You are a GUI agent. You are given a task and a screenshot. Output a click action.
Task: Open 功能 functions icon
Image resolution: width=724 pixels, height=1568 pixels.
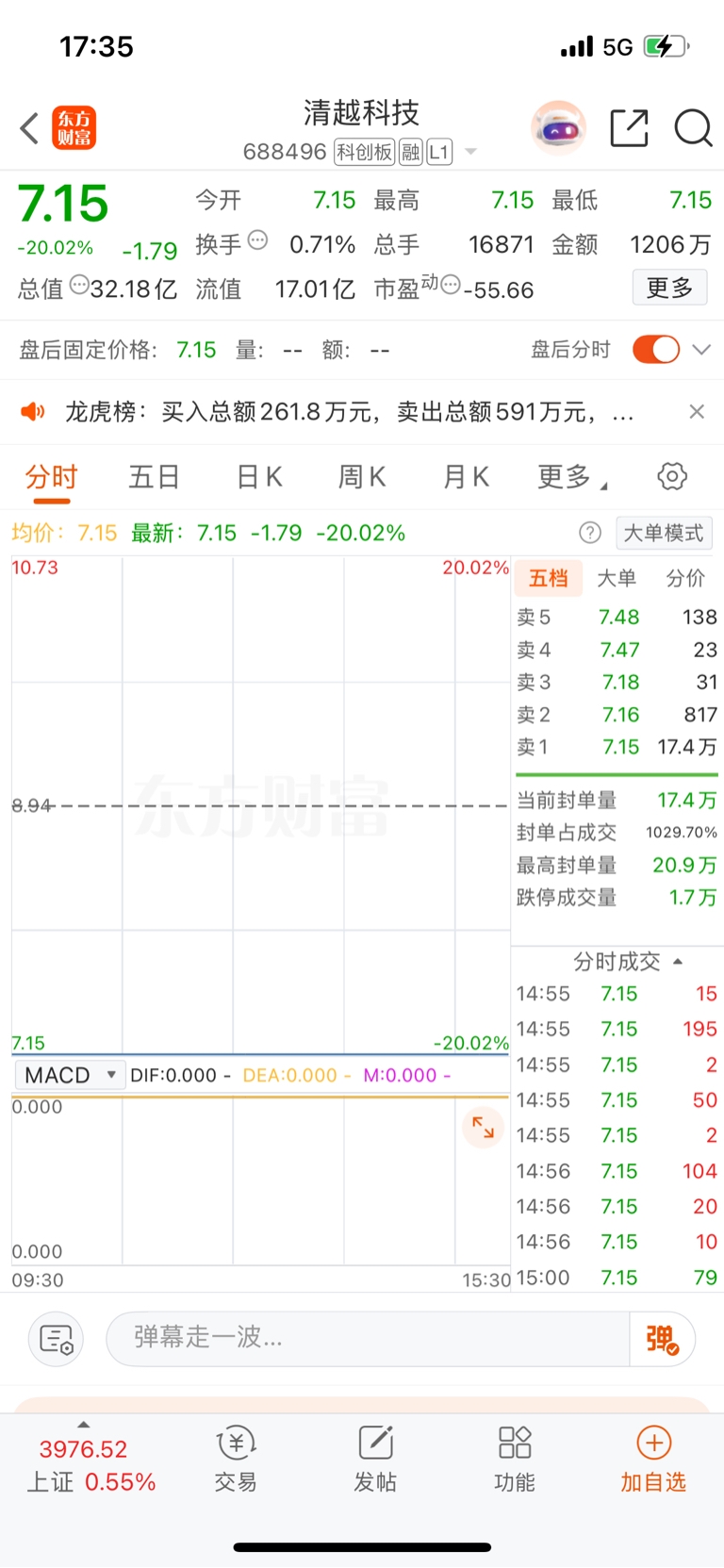coord(515,1459)
